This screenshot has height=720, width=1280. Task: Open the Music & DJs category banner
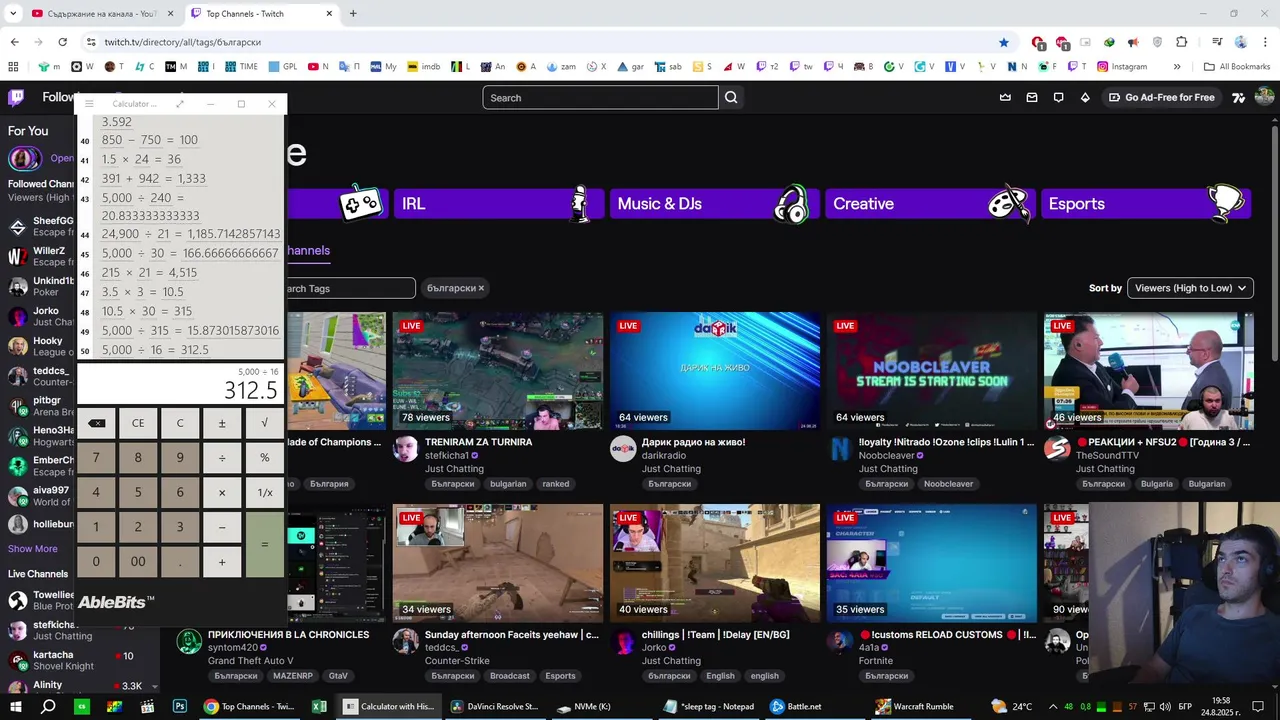coord(715,203)
